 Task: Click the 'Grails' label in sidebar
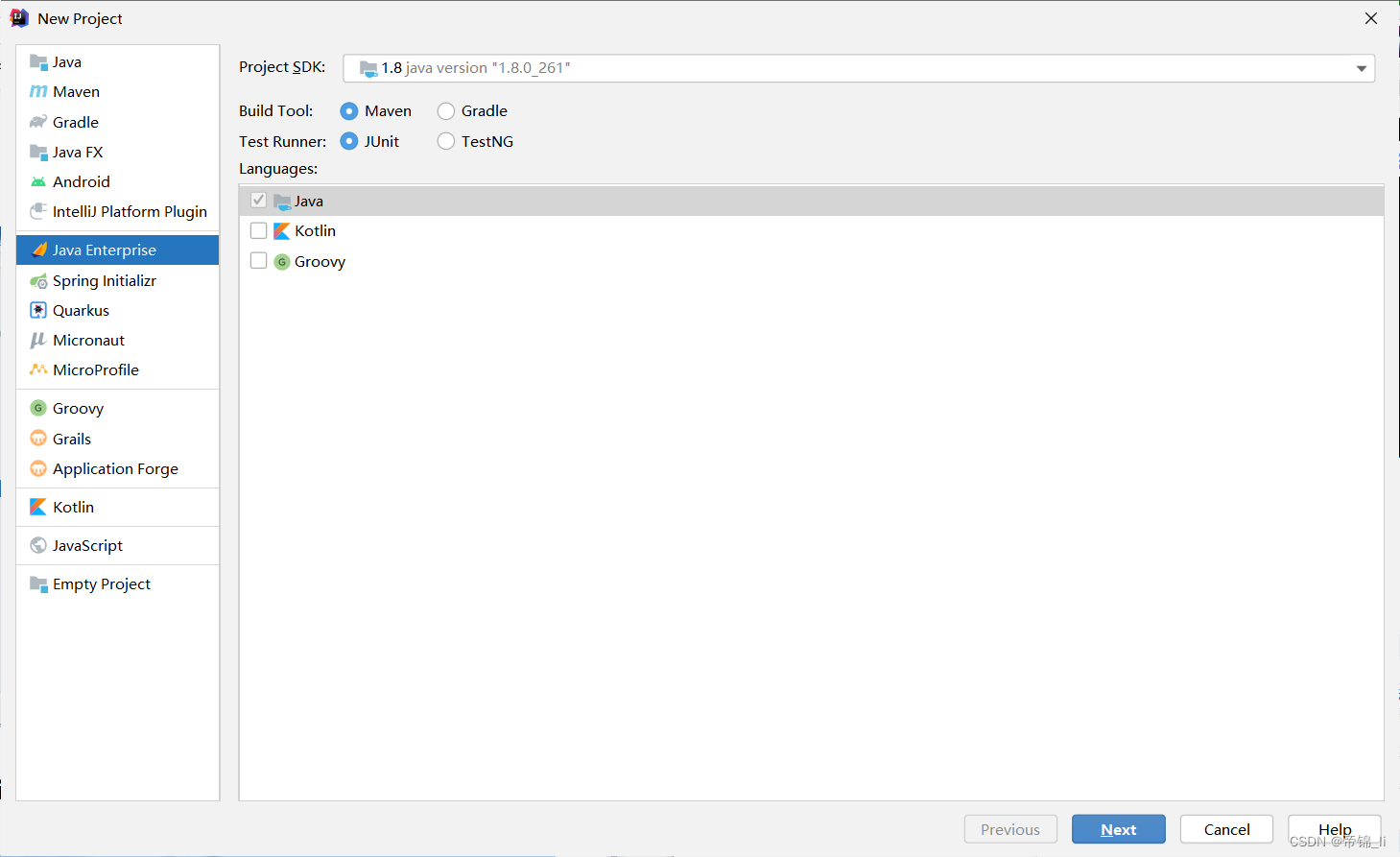[x=72, y=440]
